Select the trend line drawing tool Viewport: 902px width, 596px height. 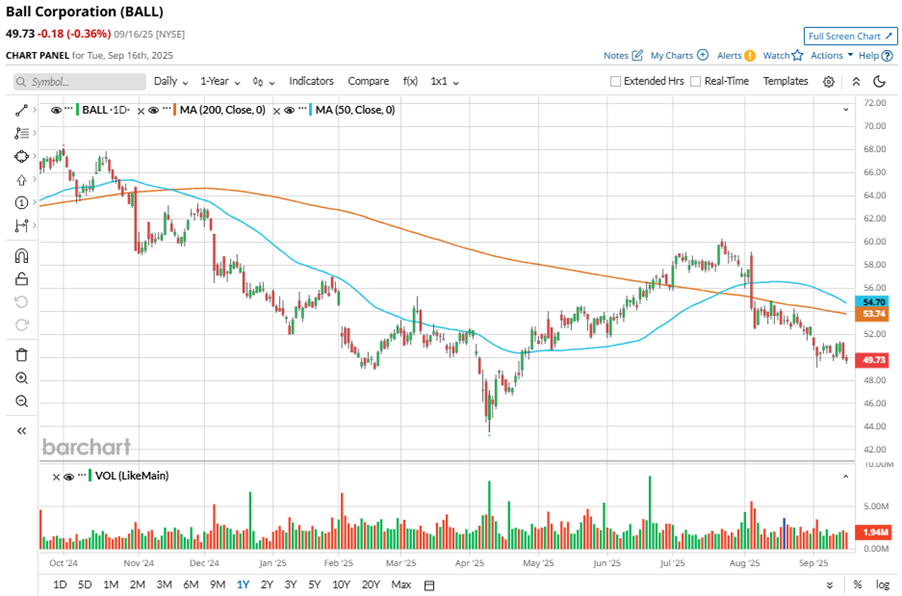[x=21, y=110]
